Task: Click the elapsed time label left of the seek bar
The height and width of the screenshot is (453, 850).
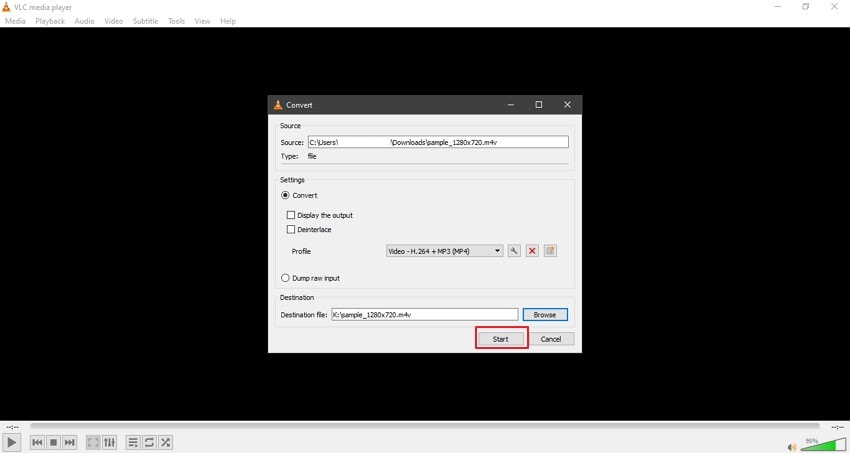Action: [12, 428]
